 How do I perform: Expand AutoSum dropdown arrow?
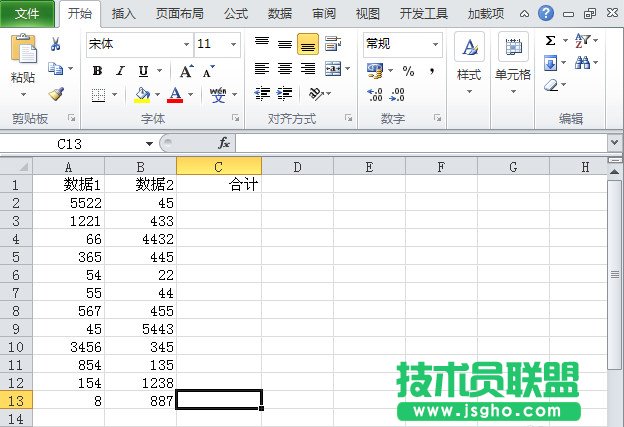565,41
